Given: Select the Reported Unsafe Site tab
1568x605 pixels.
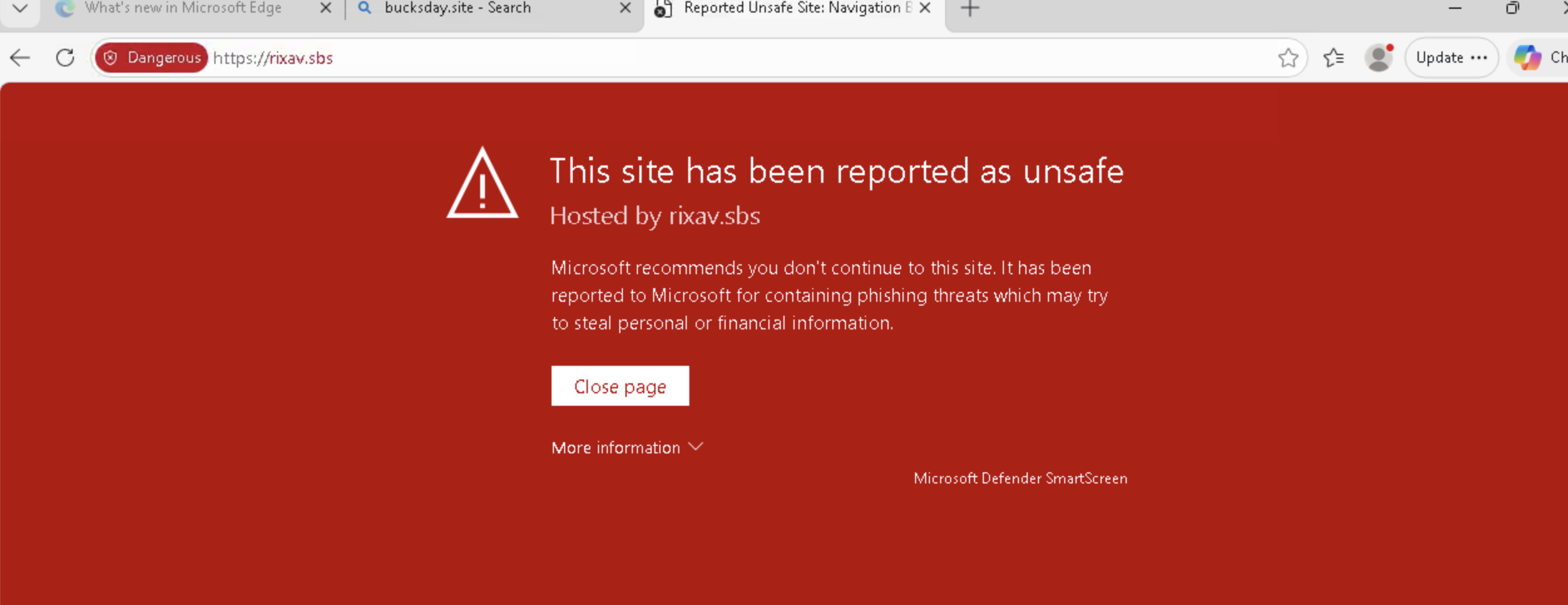Looking at the screenshot, I should coord(792,9).
